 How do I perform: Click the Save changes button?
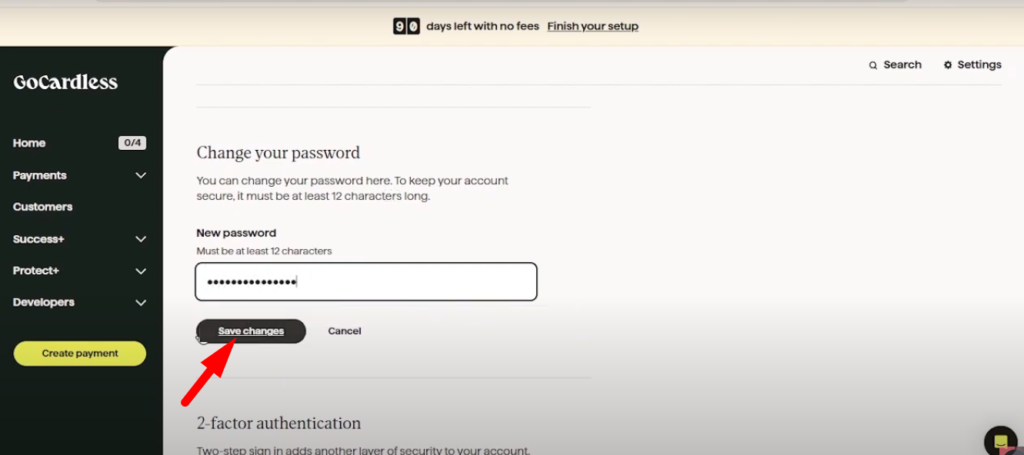pos(251,331)
